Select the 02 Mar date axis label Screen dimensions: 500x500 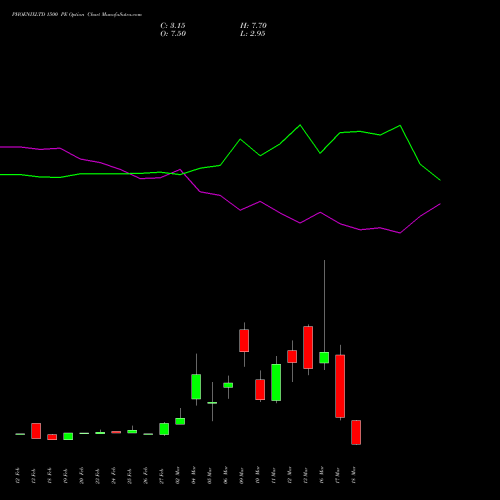[178, 476]
